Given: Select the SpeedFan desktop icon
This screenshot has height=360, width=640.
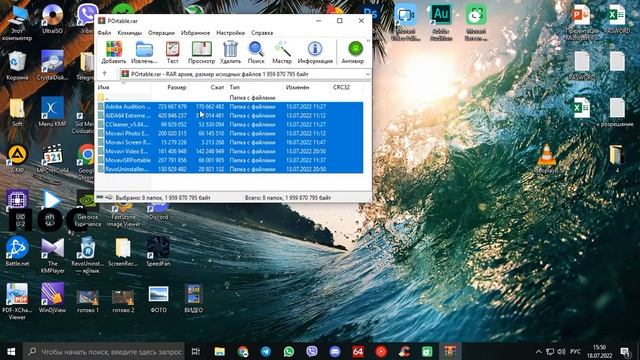Looking at the screenshot, I should tap(158, 251).
